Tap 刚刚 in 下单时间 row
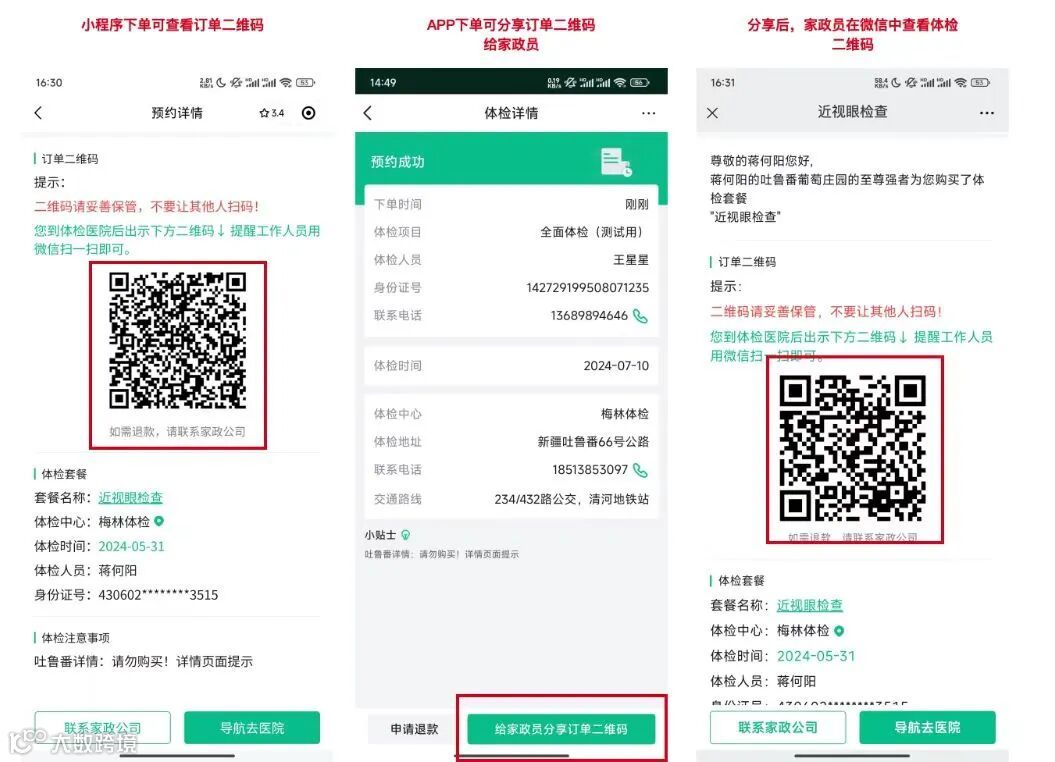The height and width of the screenshot is (762, 1055). pyautogui.click(x=636, y=204)
